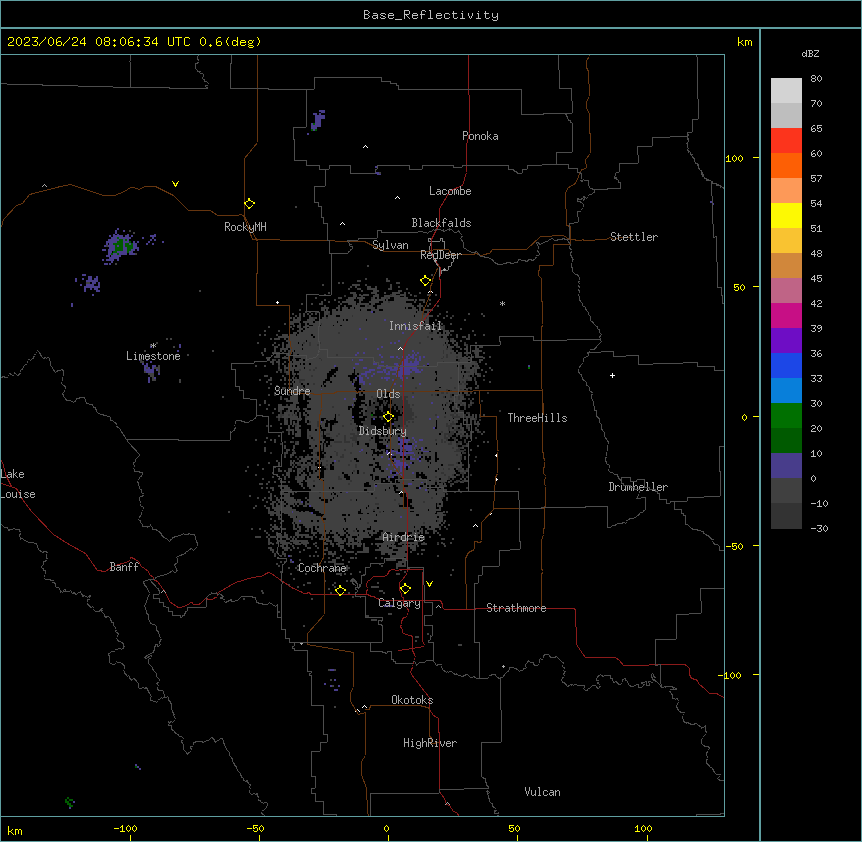
Task: Click the -100 tick on the bottom axis
Action: (x=125, y=828)
